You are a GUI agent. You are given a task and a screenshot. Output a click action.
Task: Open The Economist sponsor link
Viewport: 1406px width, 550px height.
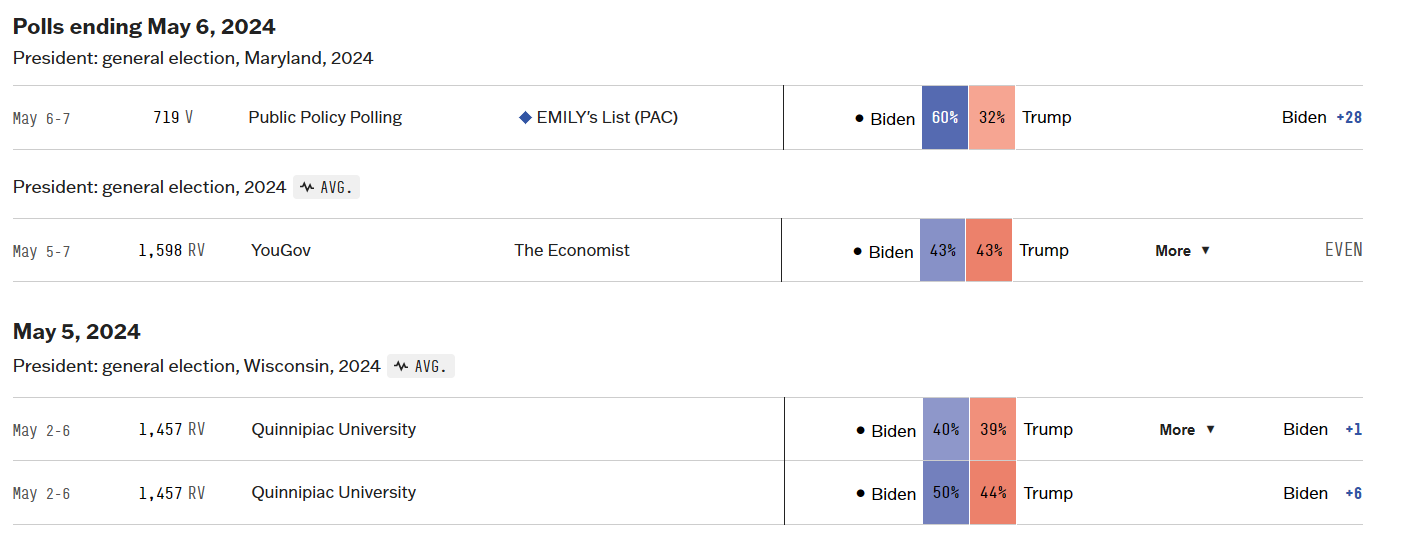point(572,250)
